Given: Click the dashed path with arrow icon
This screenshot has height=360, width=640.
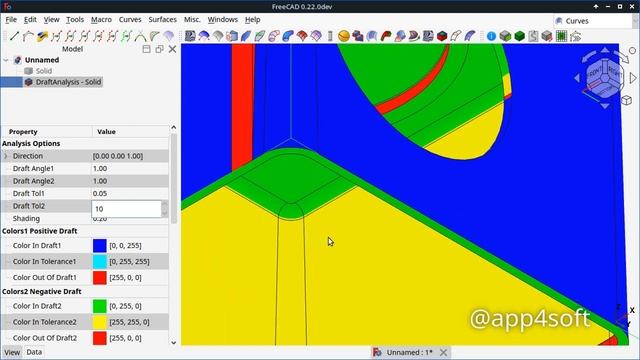Looking at the screenshot, I should point(576,36).
